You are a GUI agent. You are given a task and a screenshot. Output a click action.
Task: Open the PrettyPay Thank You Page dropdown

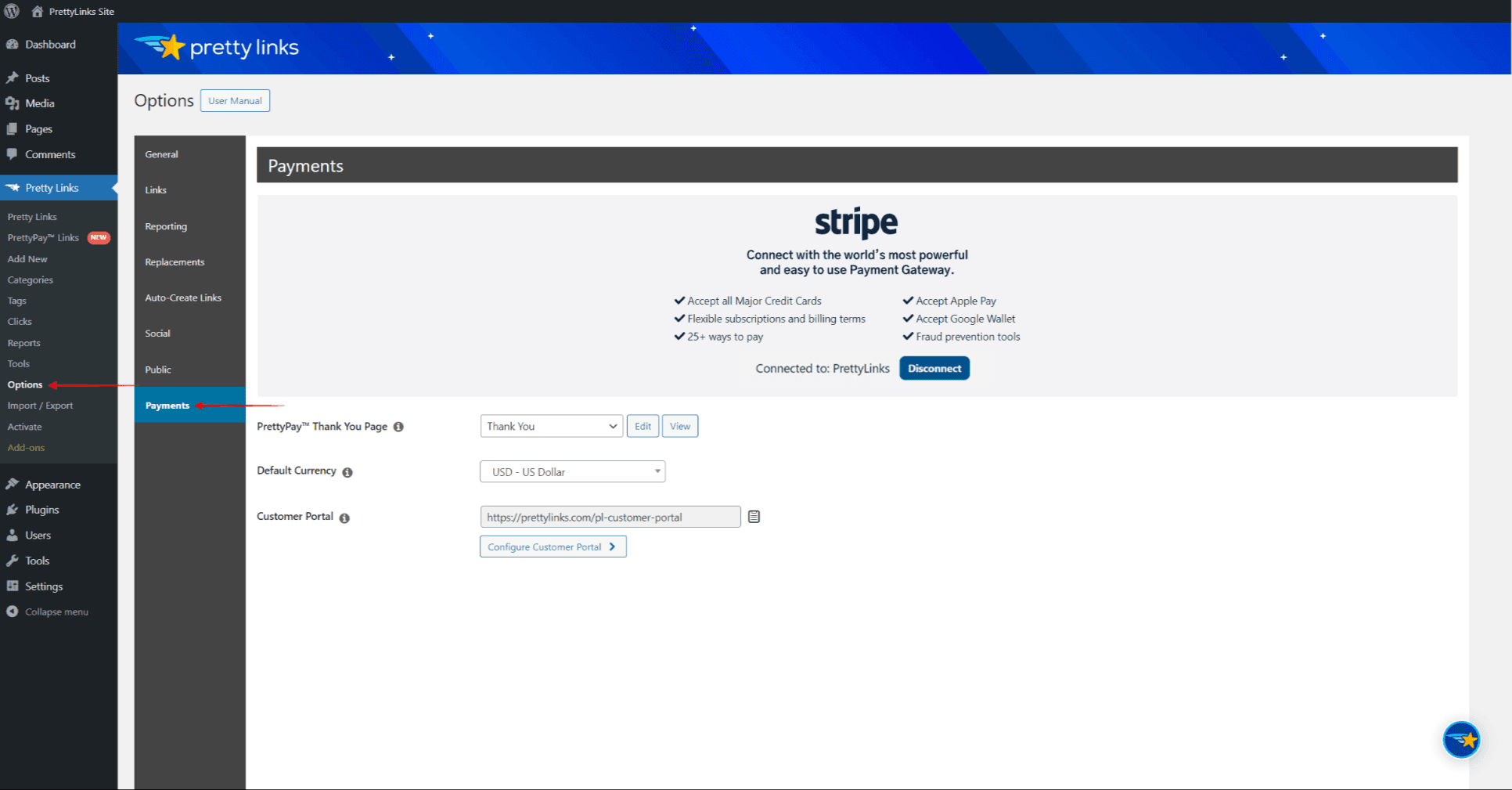point(552,426)
